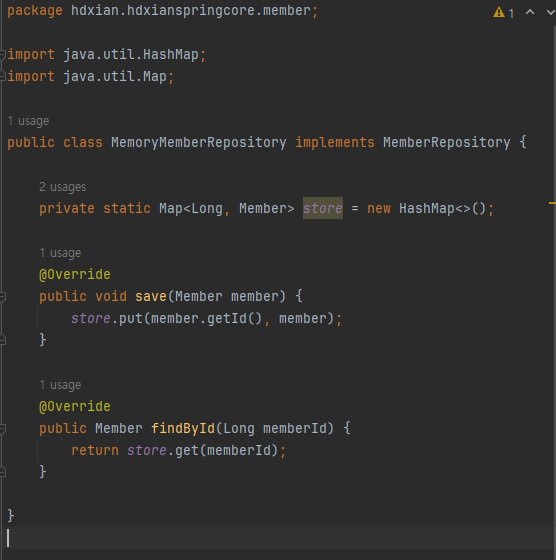Click the findById method name
Viewport: 556px width, 560px height.
pos(183,428)
